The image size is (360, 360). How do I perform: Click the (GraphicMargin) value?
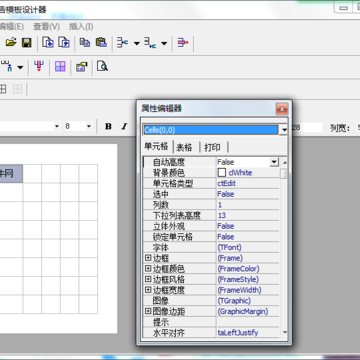click(x=243, y=311)
